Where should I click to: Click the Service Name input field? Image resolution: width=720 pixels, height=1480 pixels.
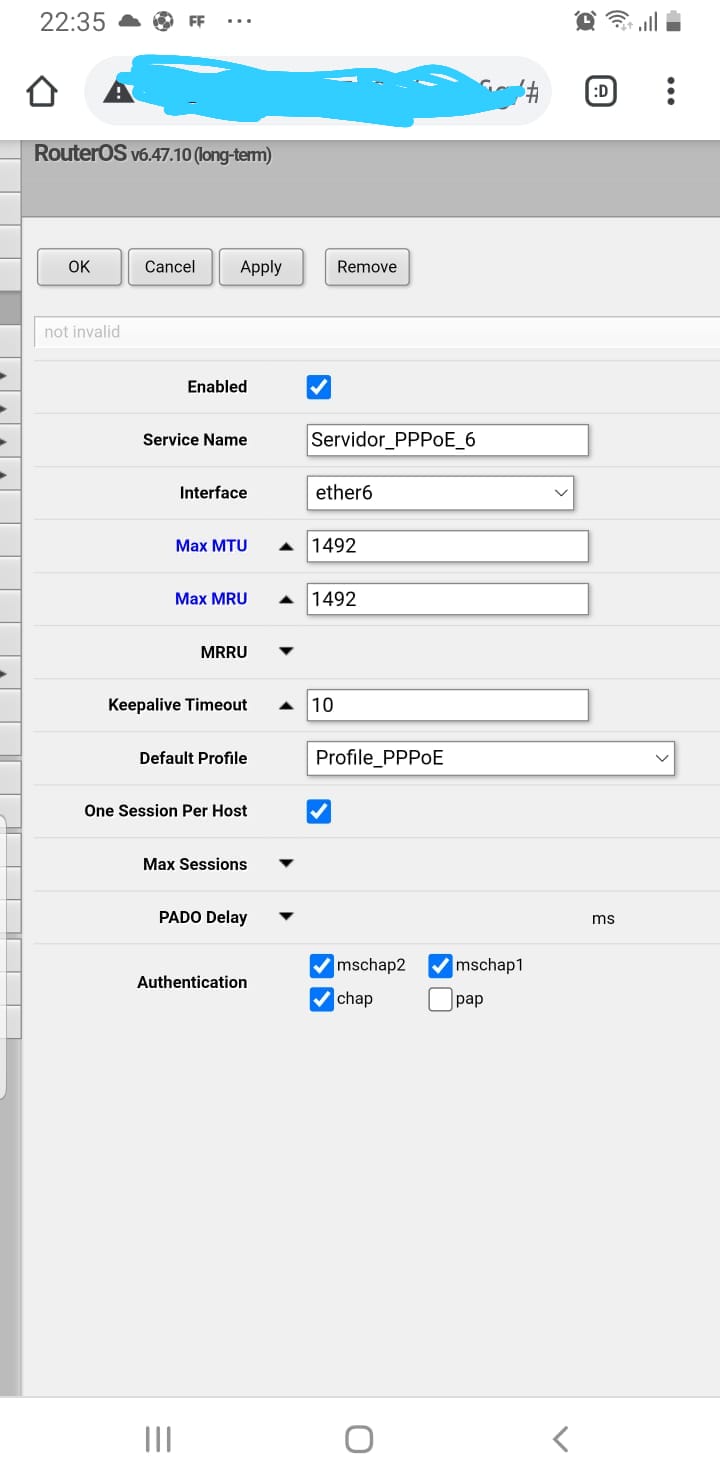[x=447, y=440]
